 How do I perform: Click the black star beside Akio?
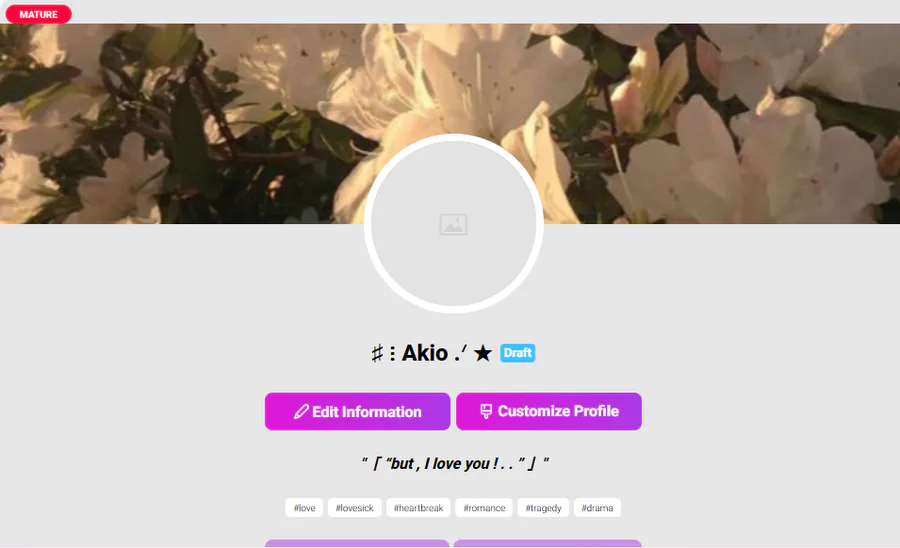tap(483, 353)
